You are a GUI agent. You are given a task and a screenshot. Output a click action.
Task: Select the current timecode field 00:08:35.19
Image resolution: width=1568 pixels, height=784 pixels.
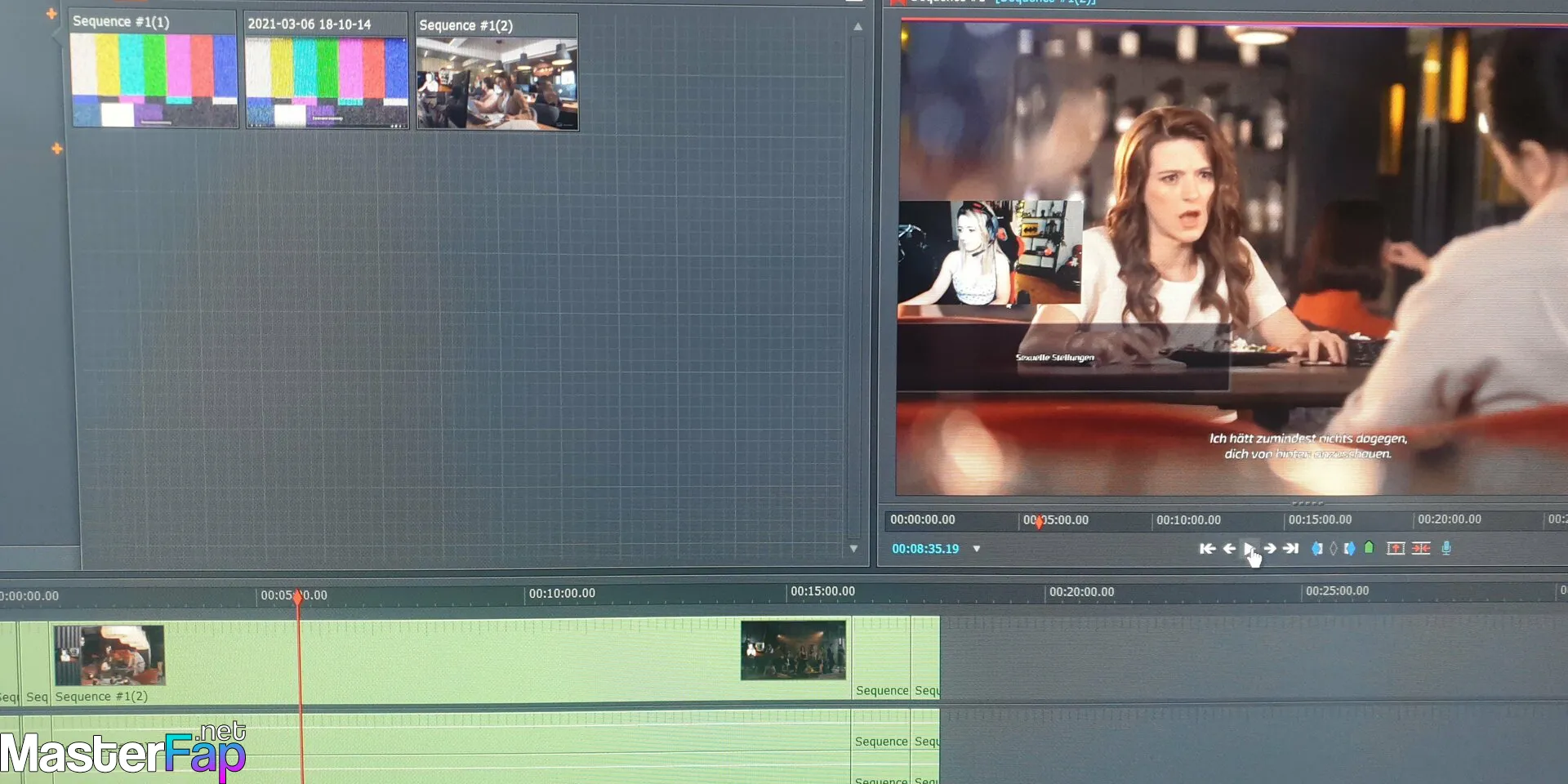click(x=925, y=549)
